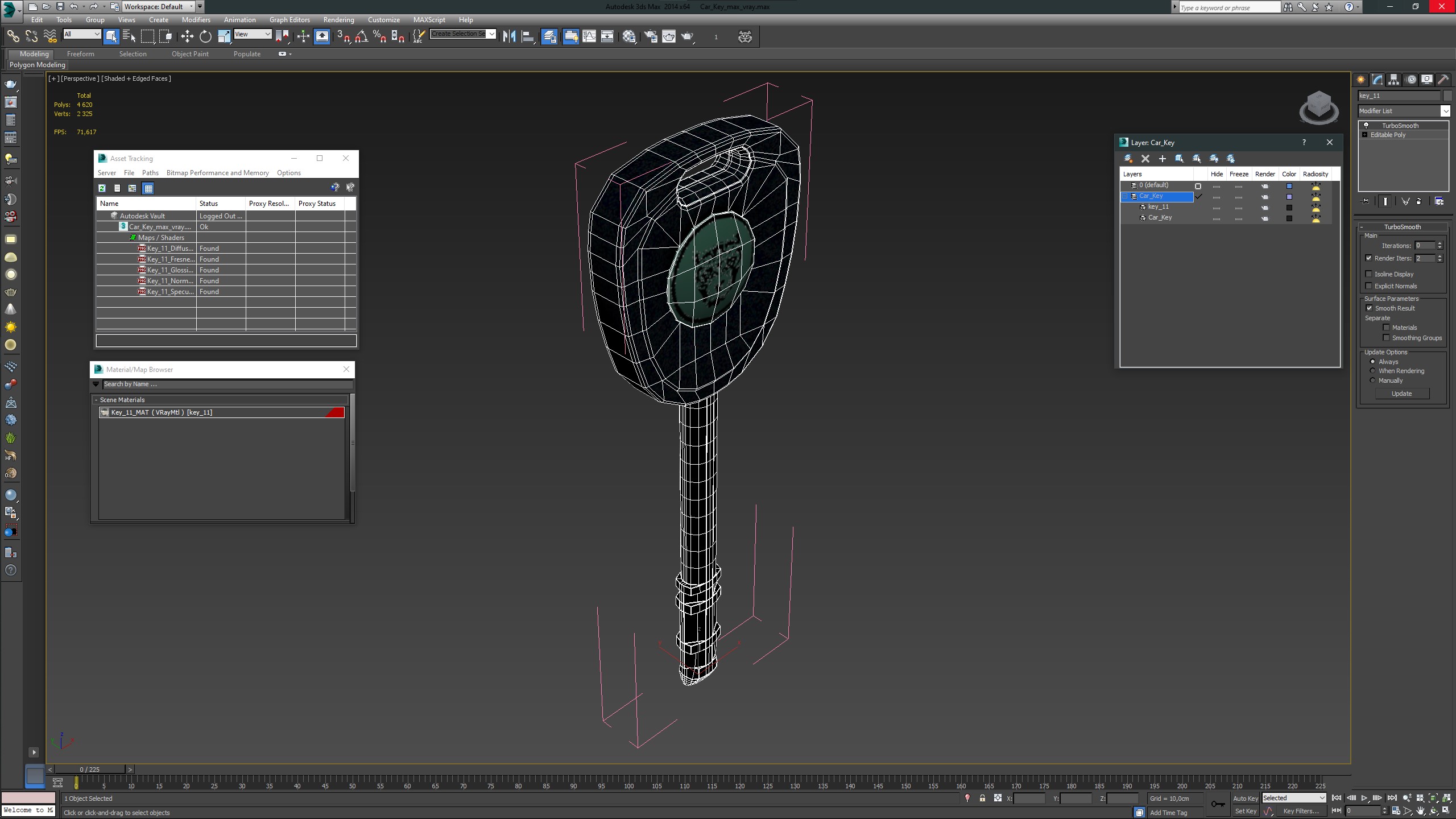Click the Align tool icon
Screen dimensions: 1456x819
coord(528,36)
